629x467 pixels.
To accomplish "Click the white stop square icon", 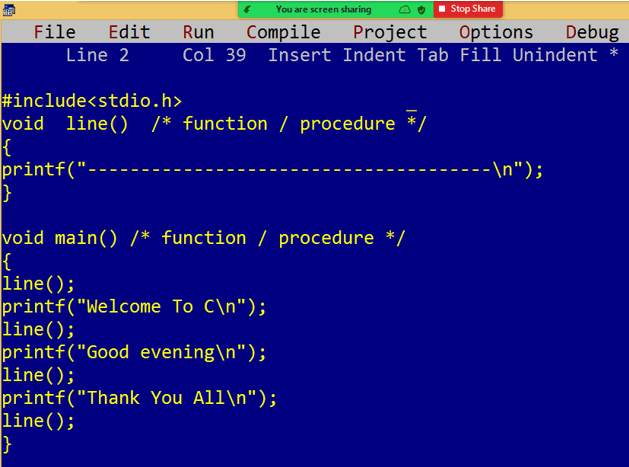I will 442,9.
